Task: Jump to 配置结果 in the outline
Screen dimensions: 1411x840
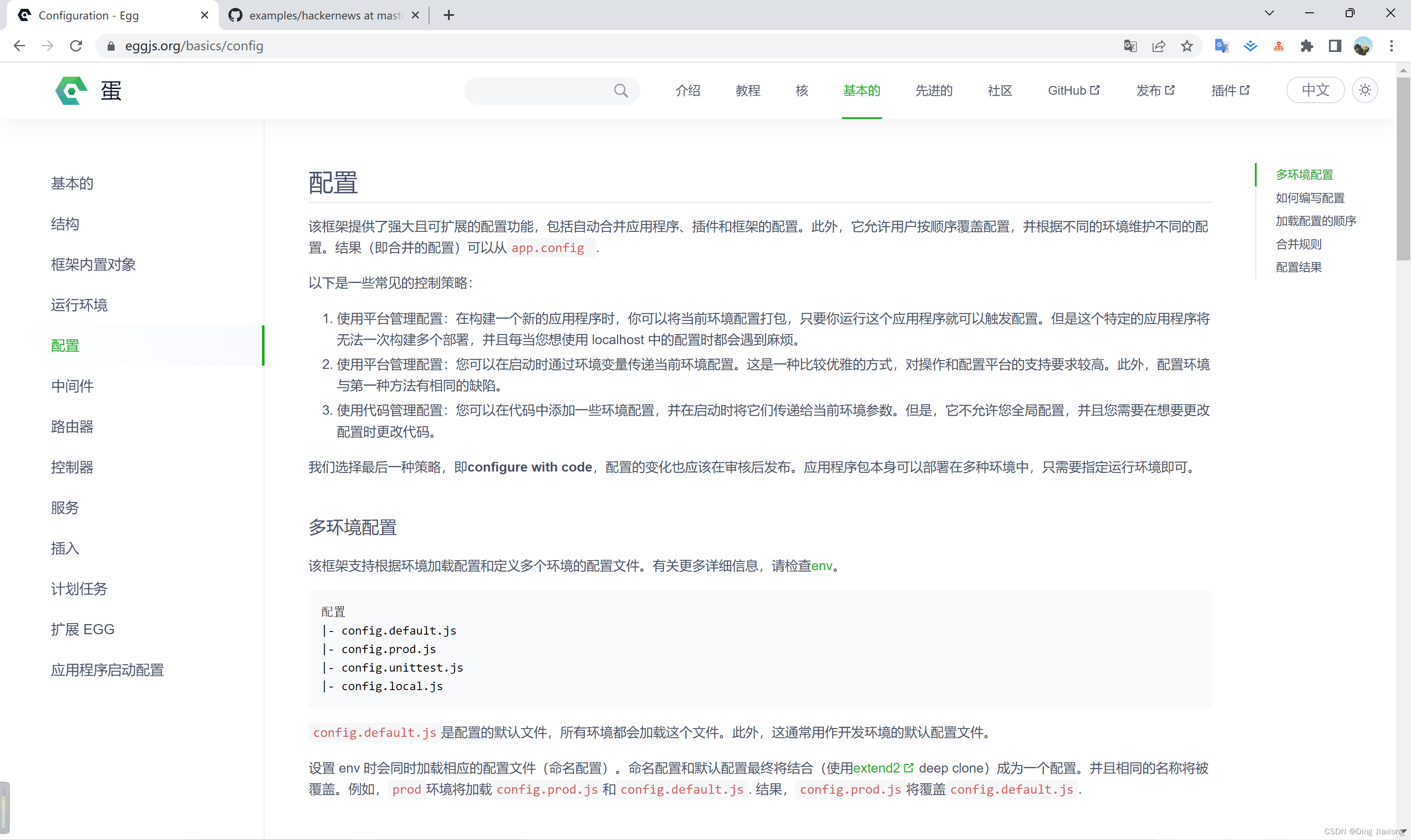Action: (x=1298, y=267)
